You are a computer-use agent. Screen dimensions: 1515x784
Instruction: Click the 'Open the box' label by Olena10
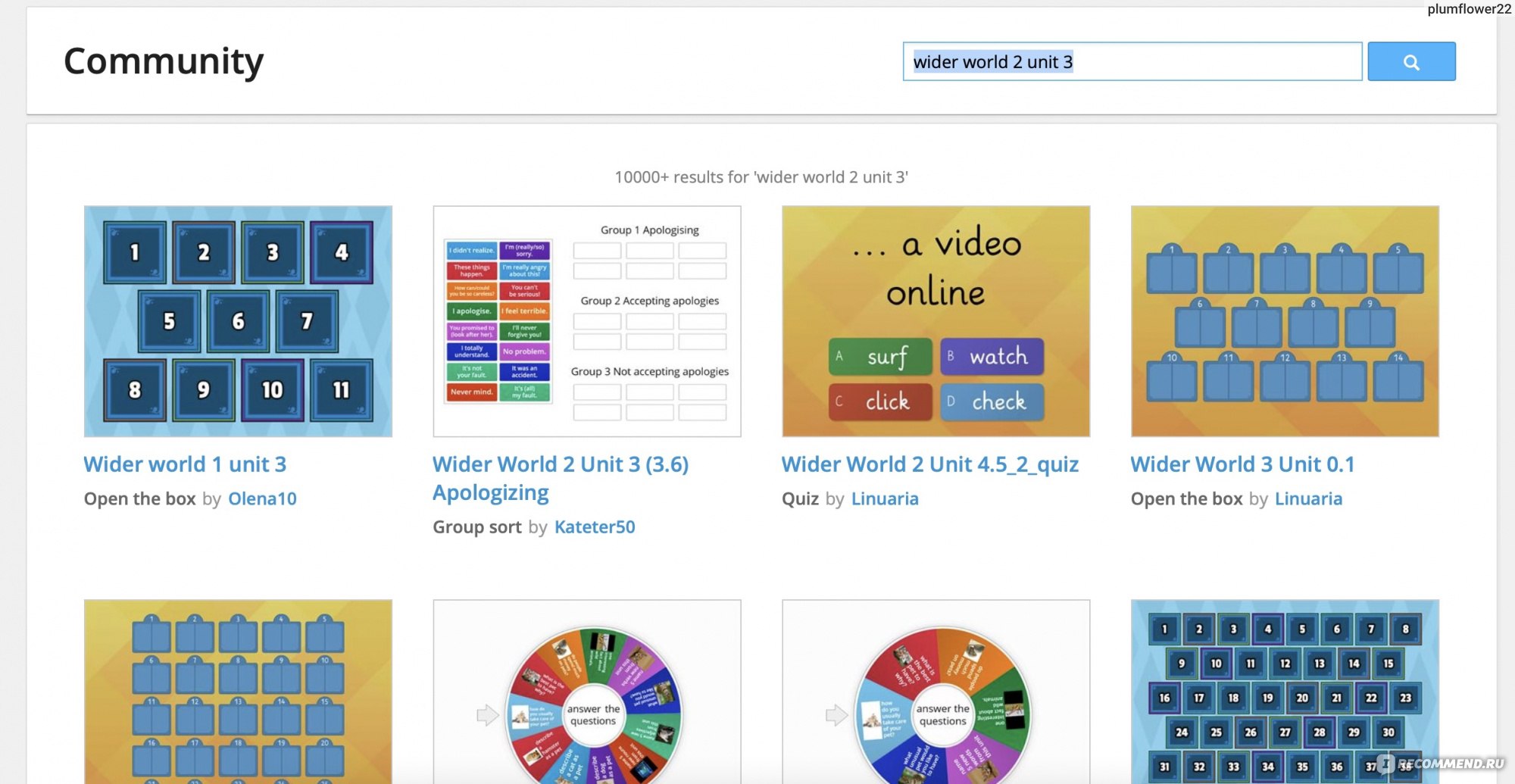[x=140, y=498]
